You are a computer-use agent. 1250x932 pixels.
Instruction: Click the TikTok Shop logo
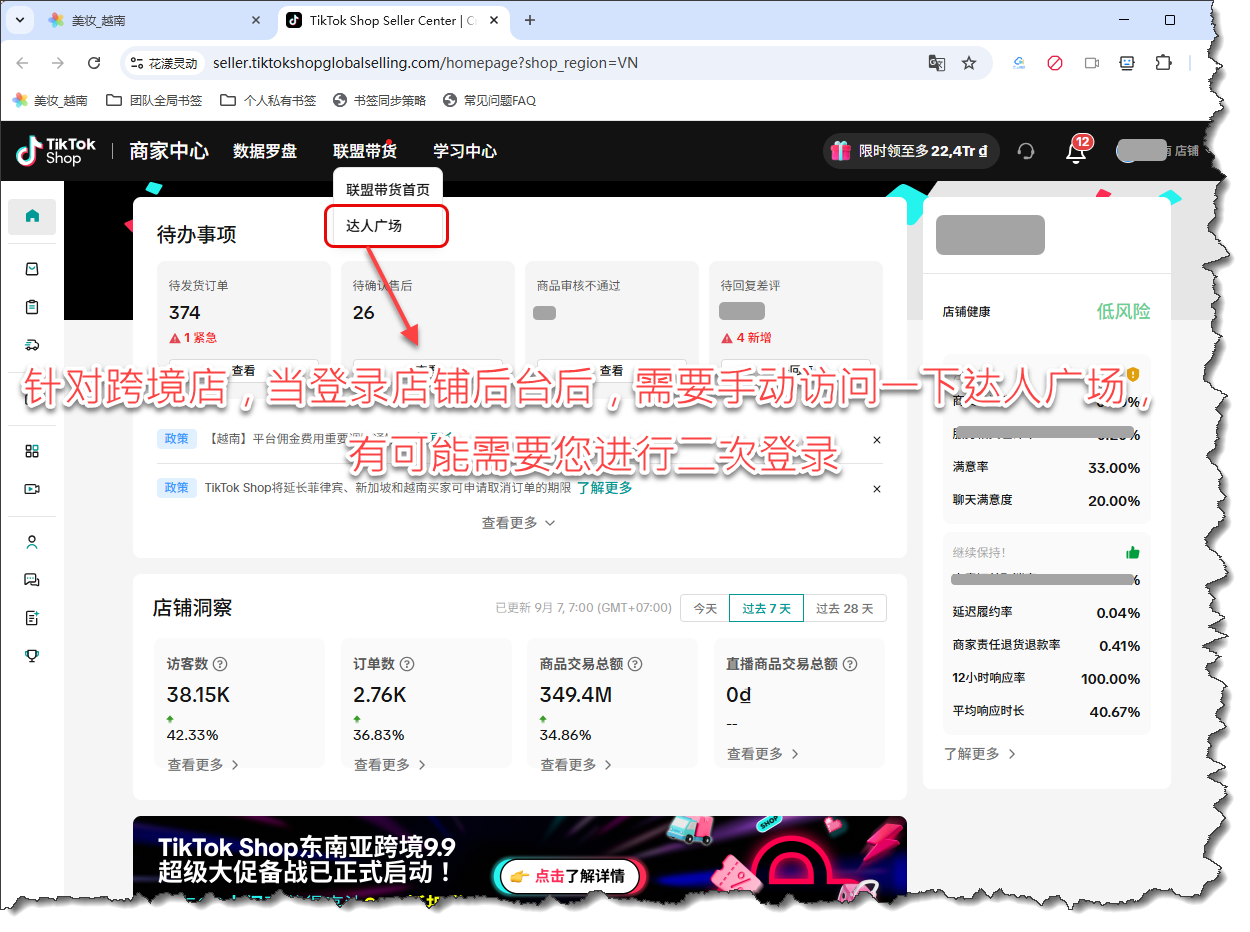pos(56,151)
